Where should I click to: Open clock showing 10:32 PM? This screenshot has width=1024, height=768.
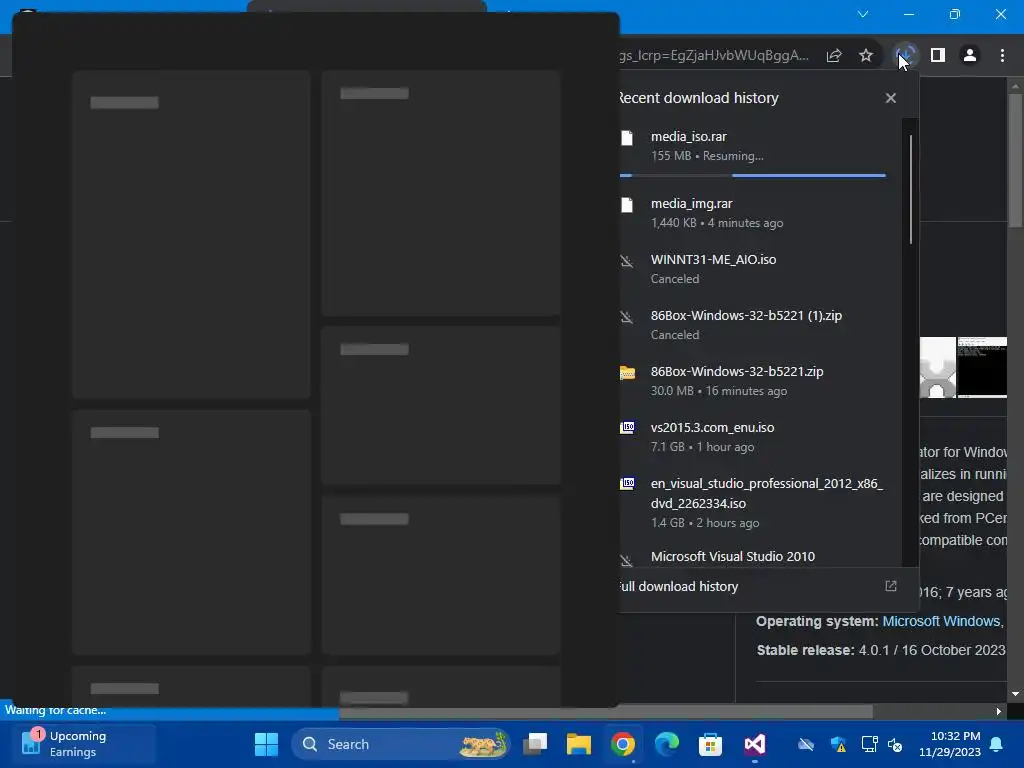(x=950, y=744)
